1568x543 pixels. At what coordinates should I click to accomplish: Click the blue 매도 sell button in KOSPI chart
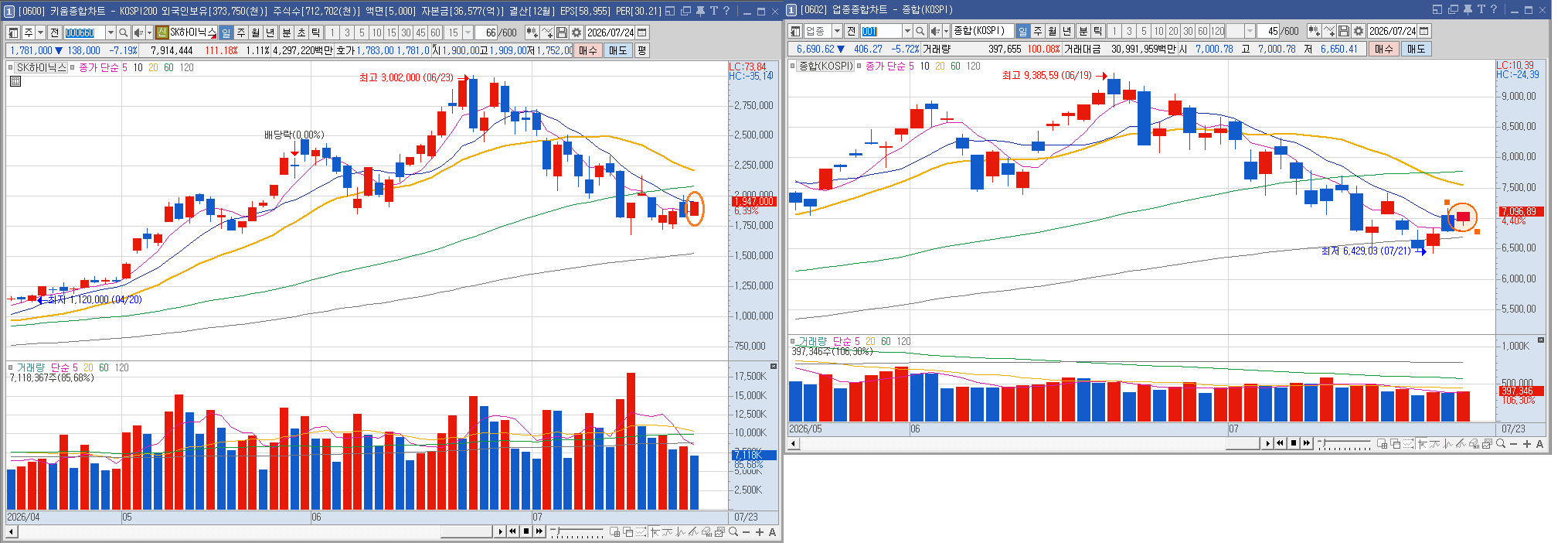(1416, 49)
